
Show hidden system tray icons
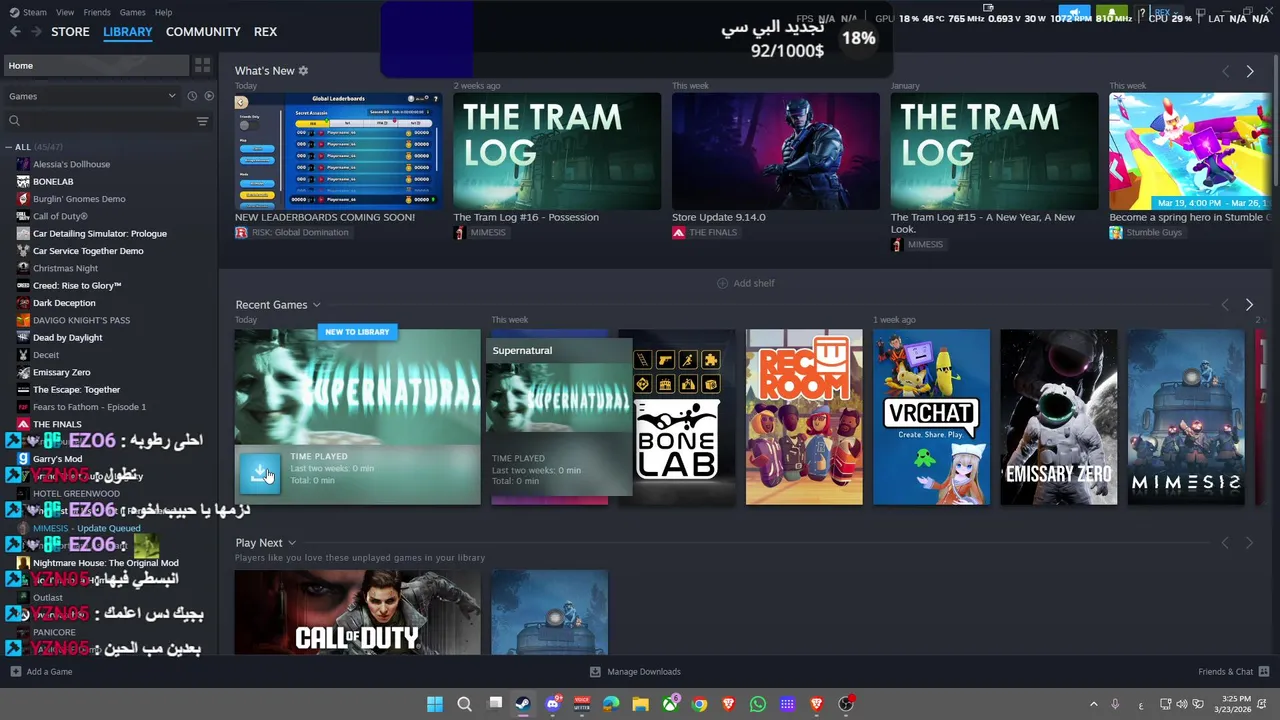pos(1093,704)
